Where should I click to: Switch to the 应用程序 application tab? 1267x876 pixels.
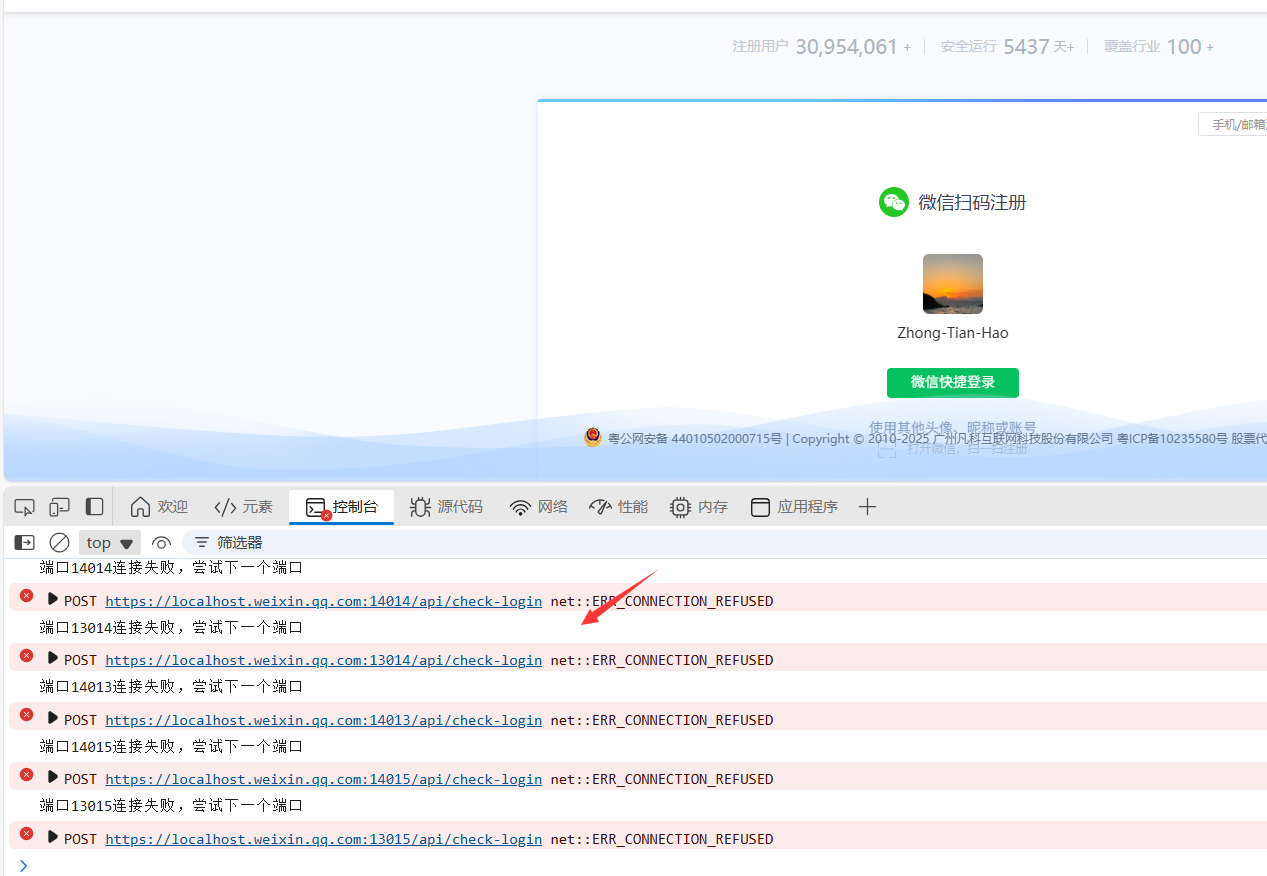pyautogui.click(x=794, y=507)
